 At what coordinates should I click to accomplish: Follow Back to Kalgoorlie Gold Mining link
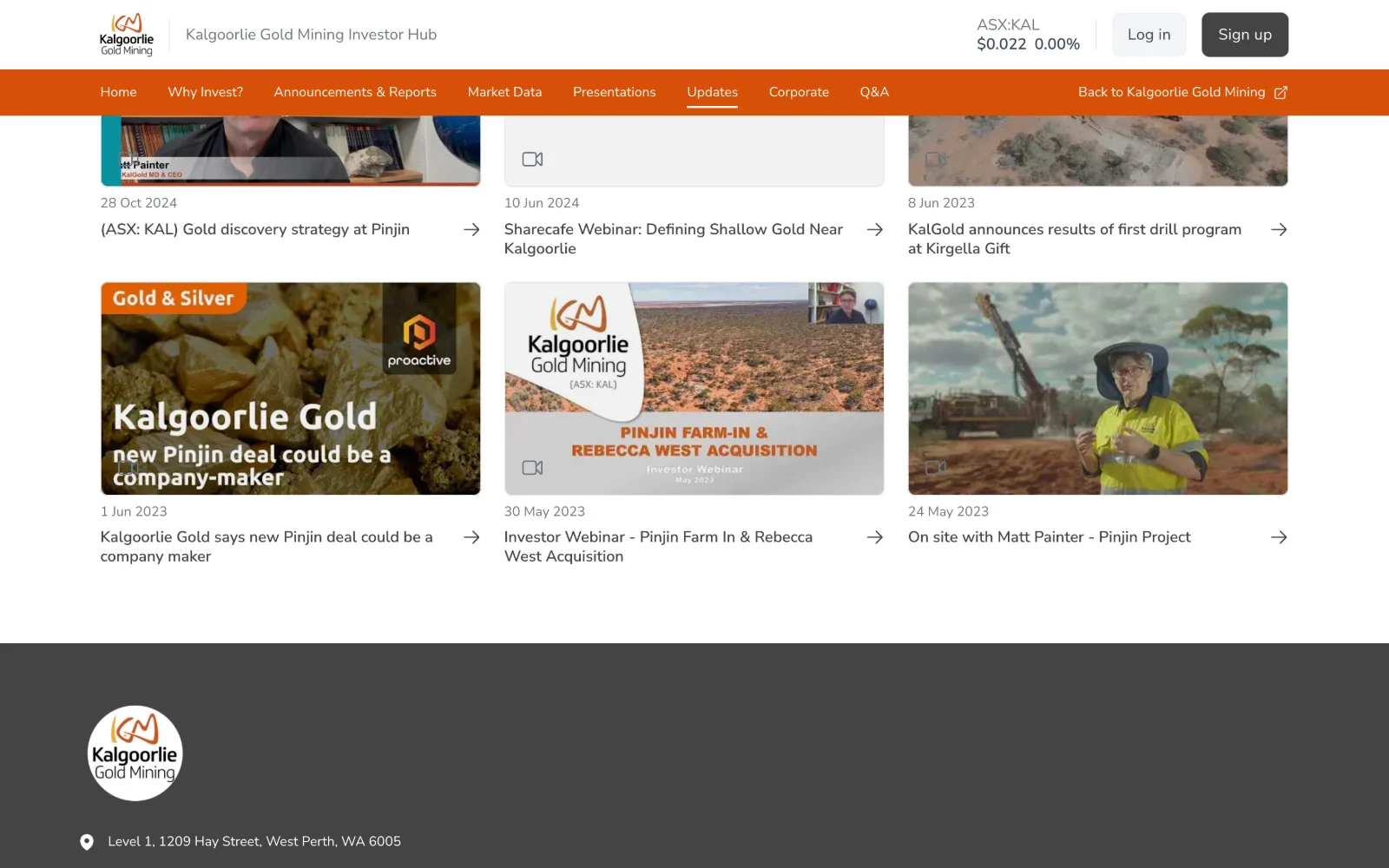tap(1182, 92)
